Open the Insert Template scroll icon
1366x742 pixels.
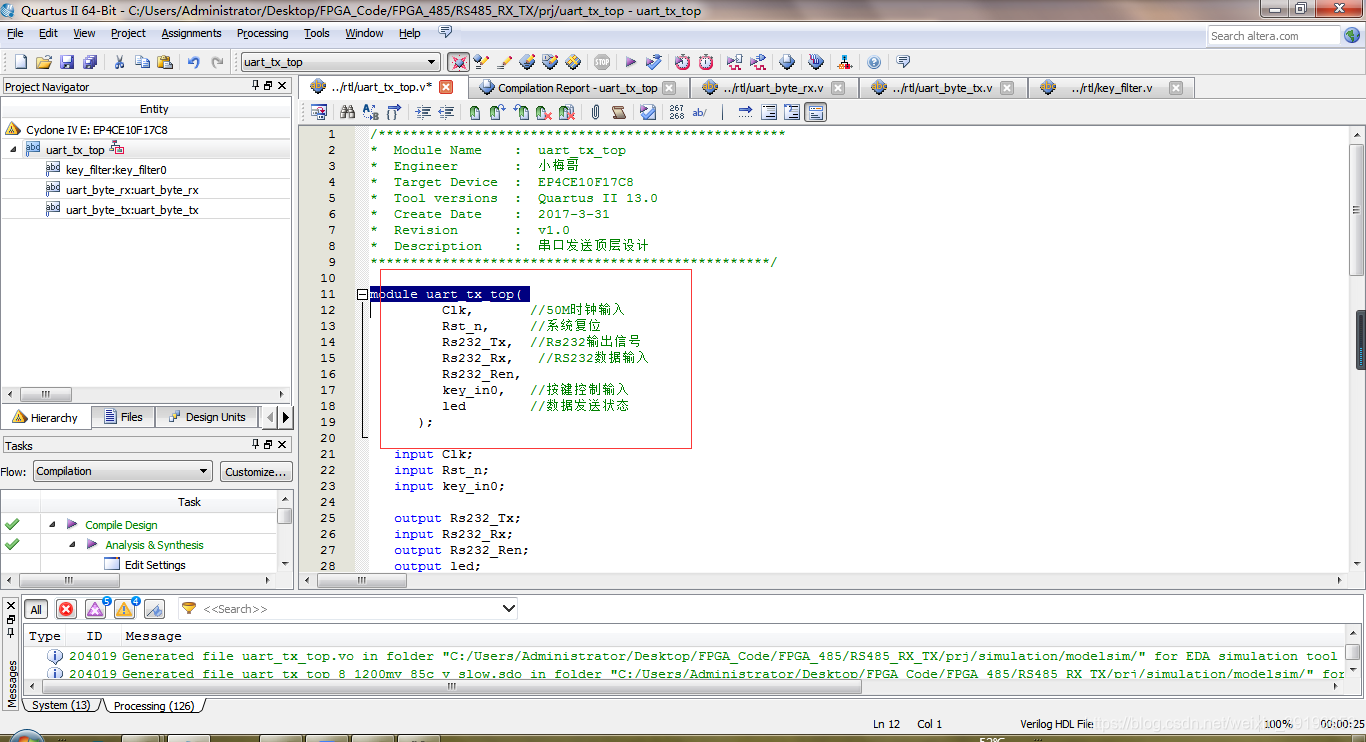click(618, 112)
